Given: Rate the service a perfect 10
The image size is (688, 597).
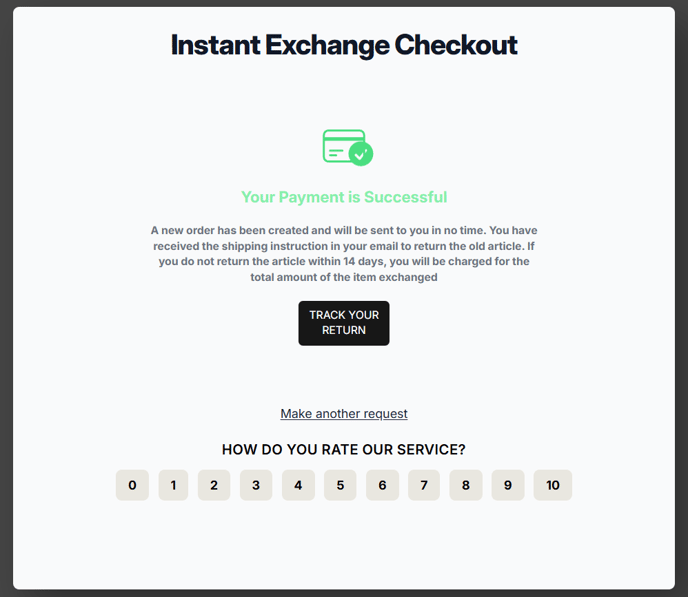Looking at the screenshot, I should (552, 485).
